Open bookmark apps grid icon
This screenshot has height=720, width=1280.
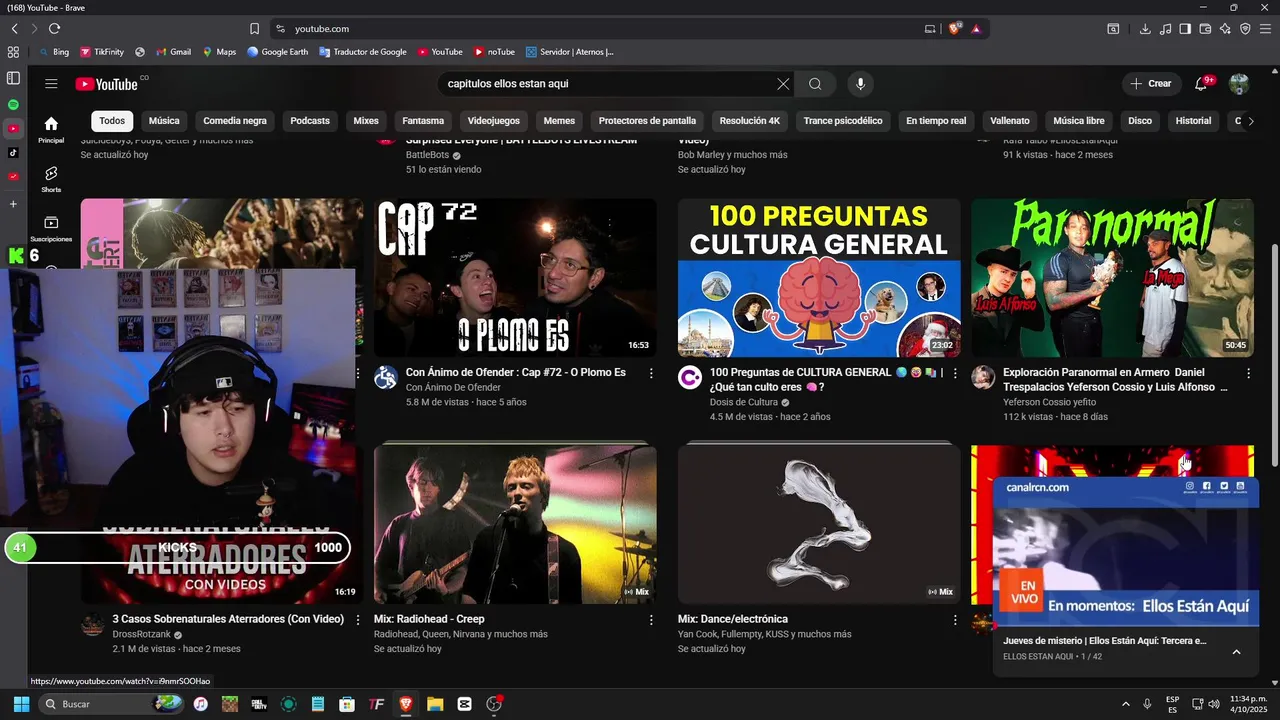13,52
